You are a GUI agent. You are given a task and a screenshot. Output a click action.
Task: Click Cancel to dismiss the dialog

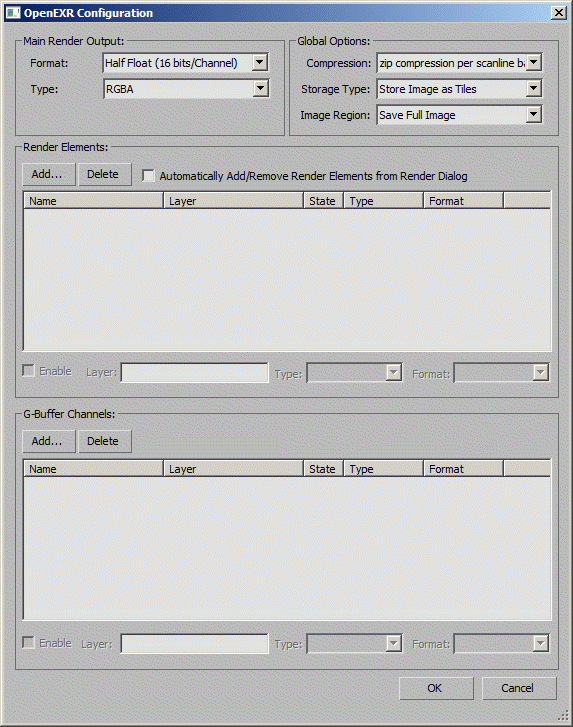tap(519, 688)
